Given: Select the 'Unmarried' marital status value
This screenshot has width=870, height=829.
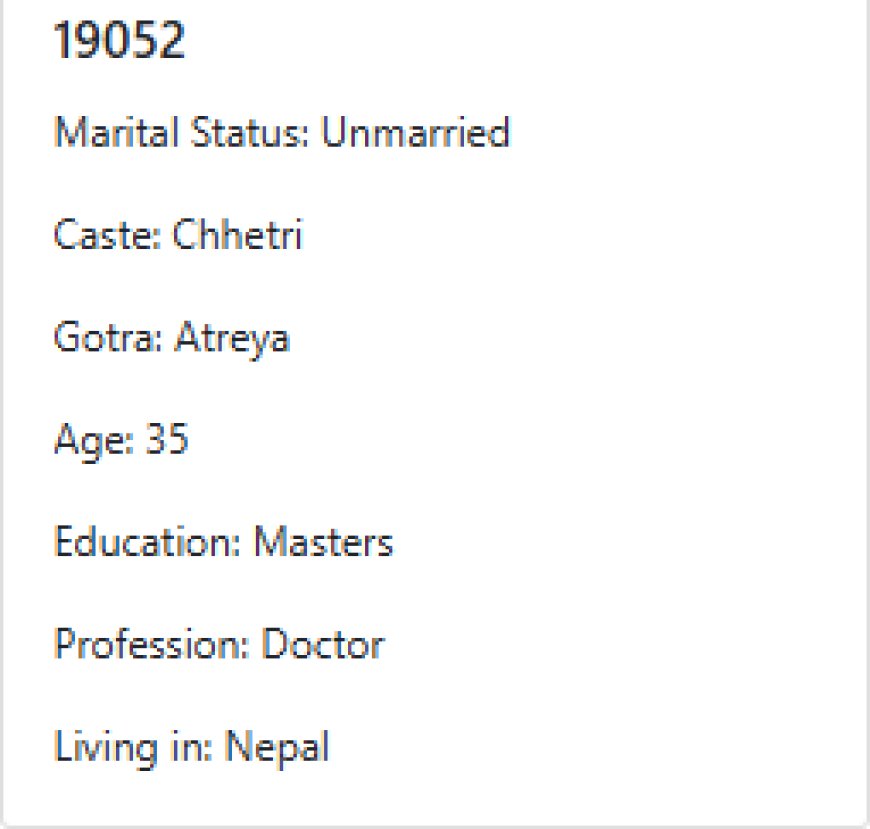Looking at the screenshot, I should click(415, 133).
